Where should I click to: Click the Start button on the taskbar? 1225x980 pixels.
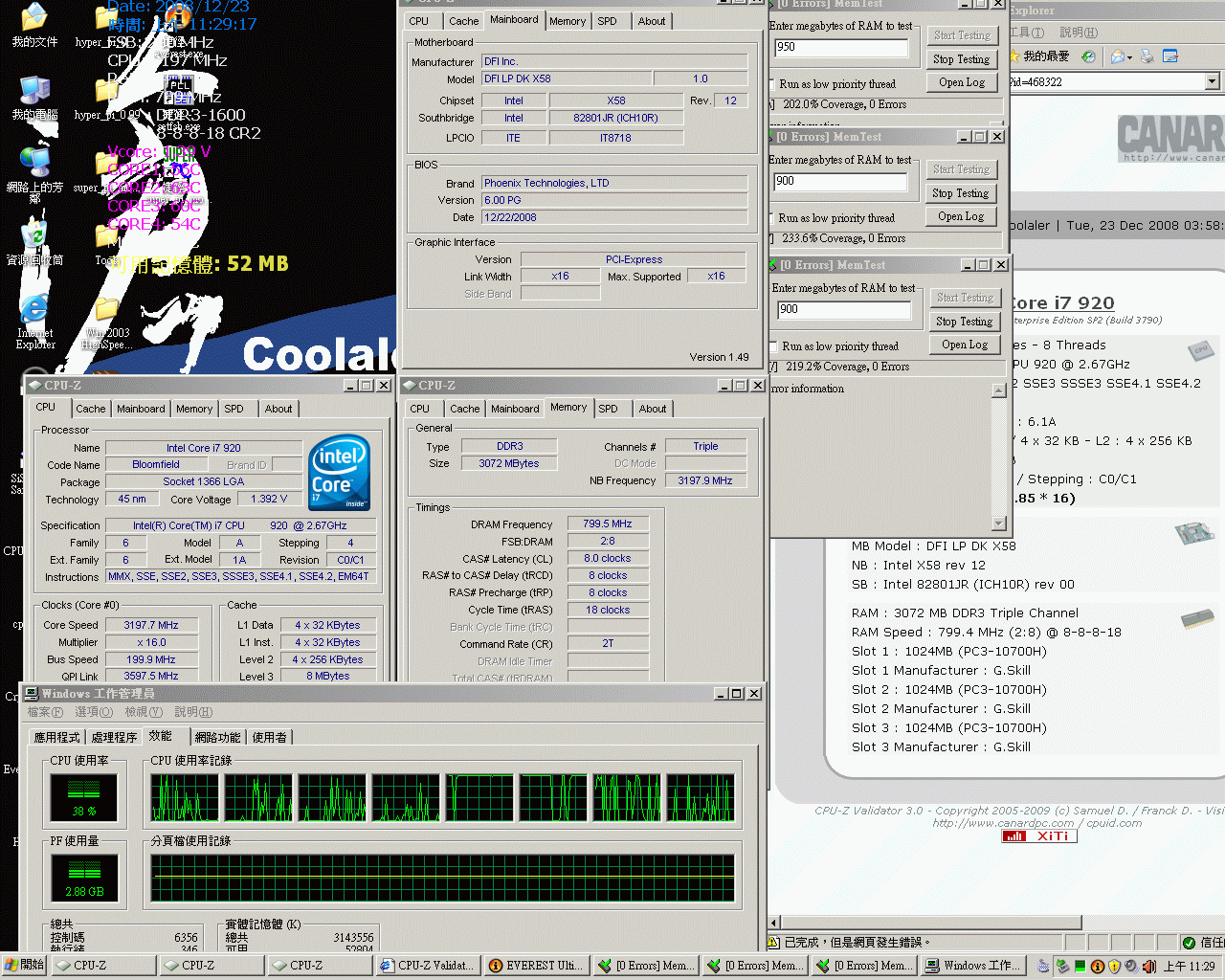pyautogui.click(x=24, y=965)
